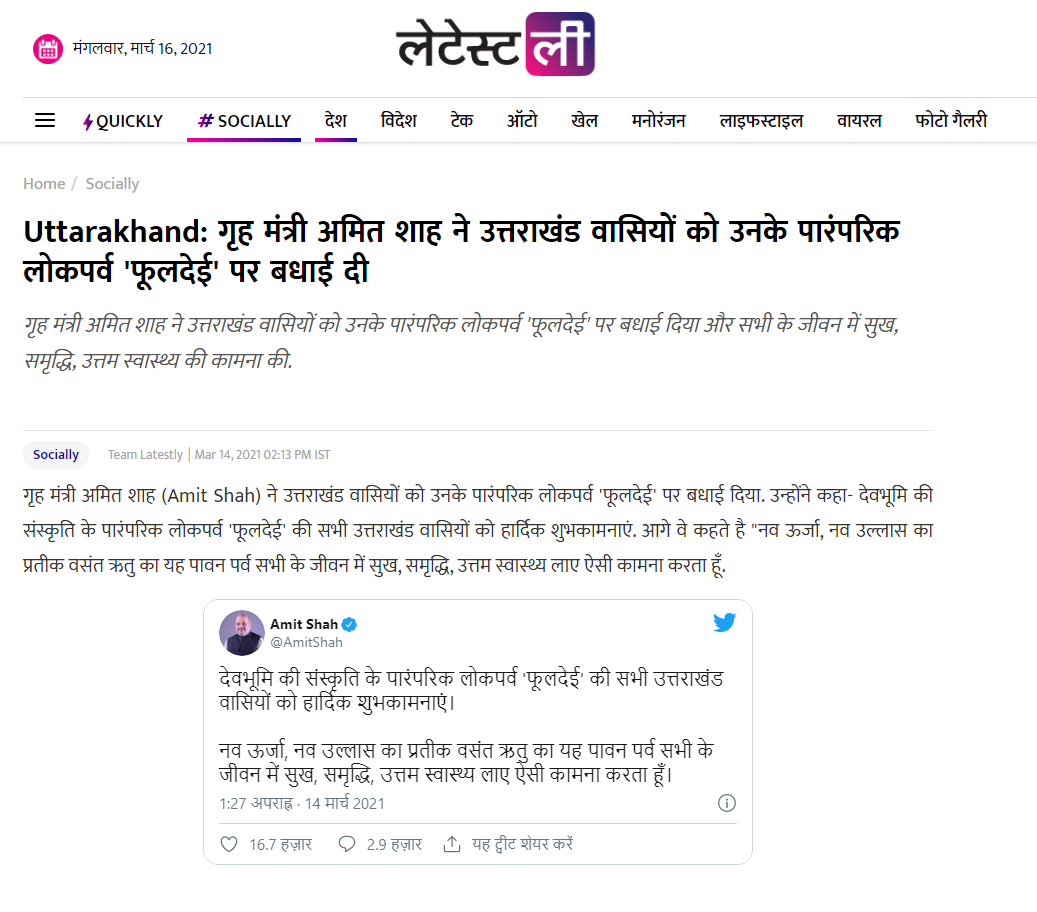Click the tweet reply bubble icon
The image size is (1037, 912).
[347, 844]
